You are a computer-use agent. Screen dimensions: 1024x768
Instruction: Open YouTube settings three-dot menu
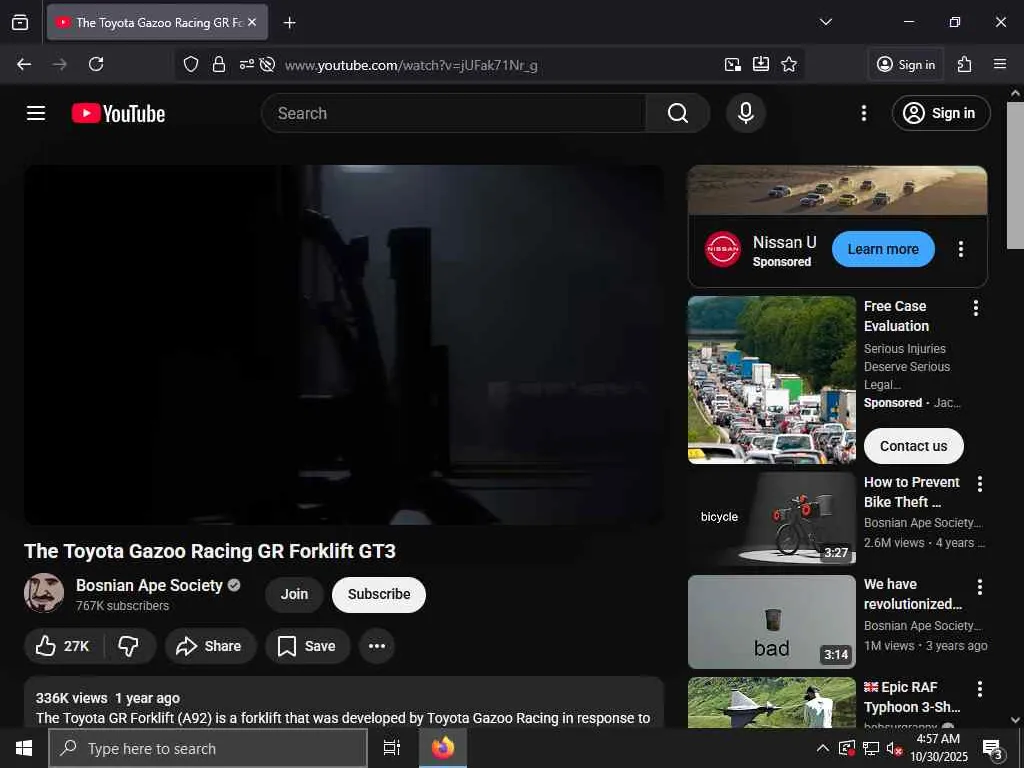tap(863, 113)
